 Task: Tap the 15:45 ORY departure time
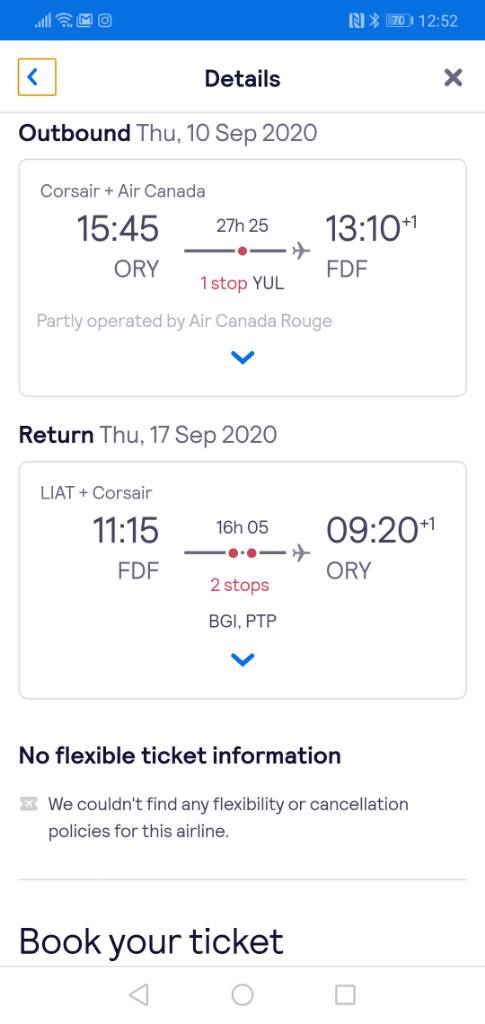[x=118, y=229]
